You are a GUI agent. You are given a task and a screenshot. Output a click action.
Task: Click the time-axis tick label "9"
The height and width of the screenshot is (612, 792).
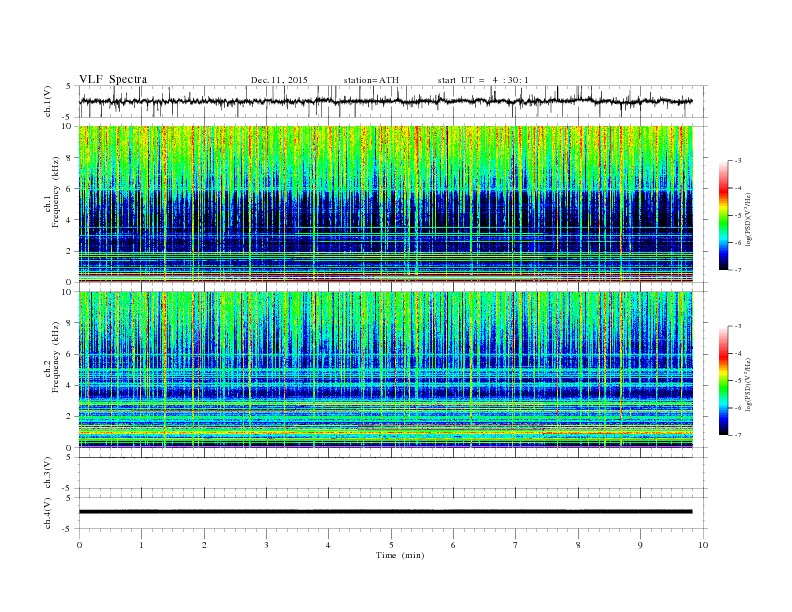coord(640,545)
